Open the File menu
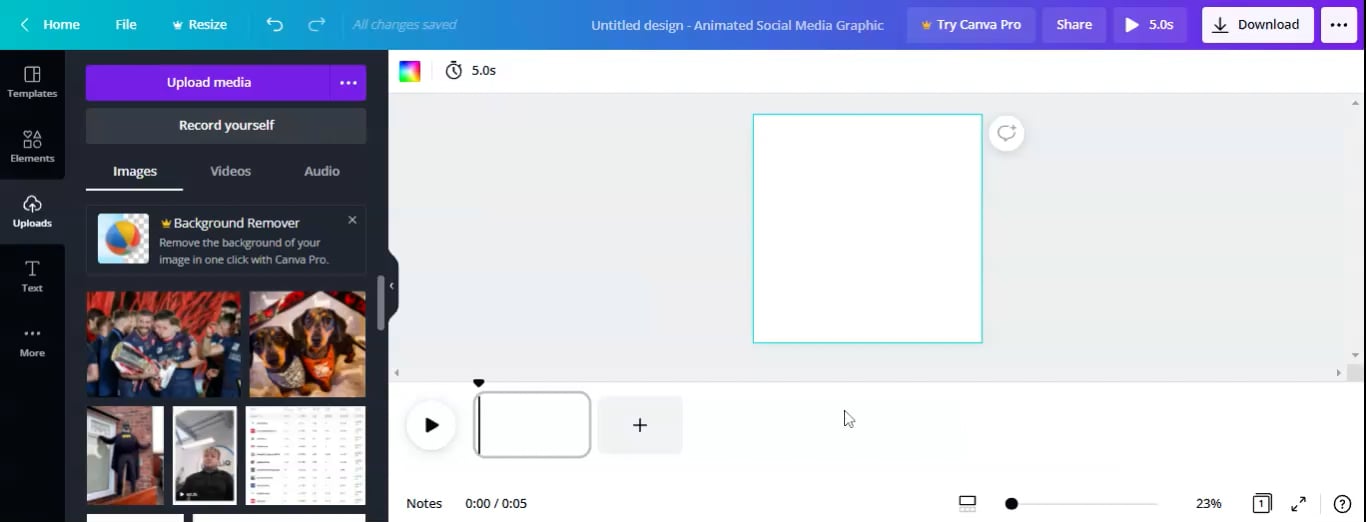 coord(126,24)
